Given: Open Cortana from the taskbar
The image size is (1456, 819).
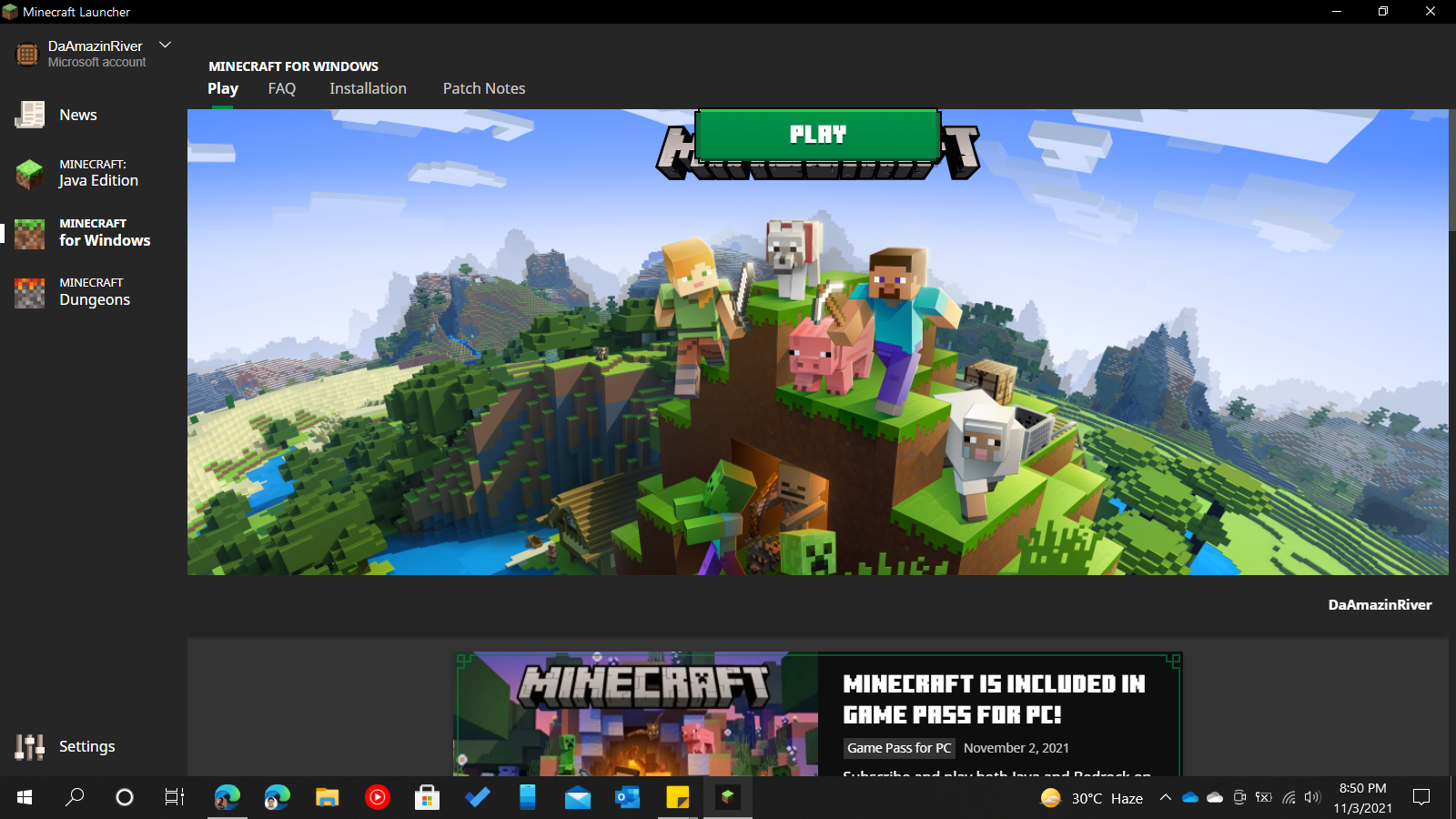Looking at the screenshot, I should [x=125, y=797].
